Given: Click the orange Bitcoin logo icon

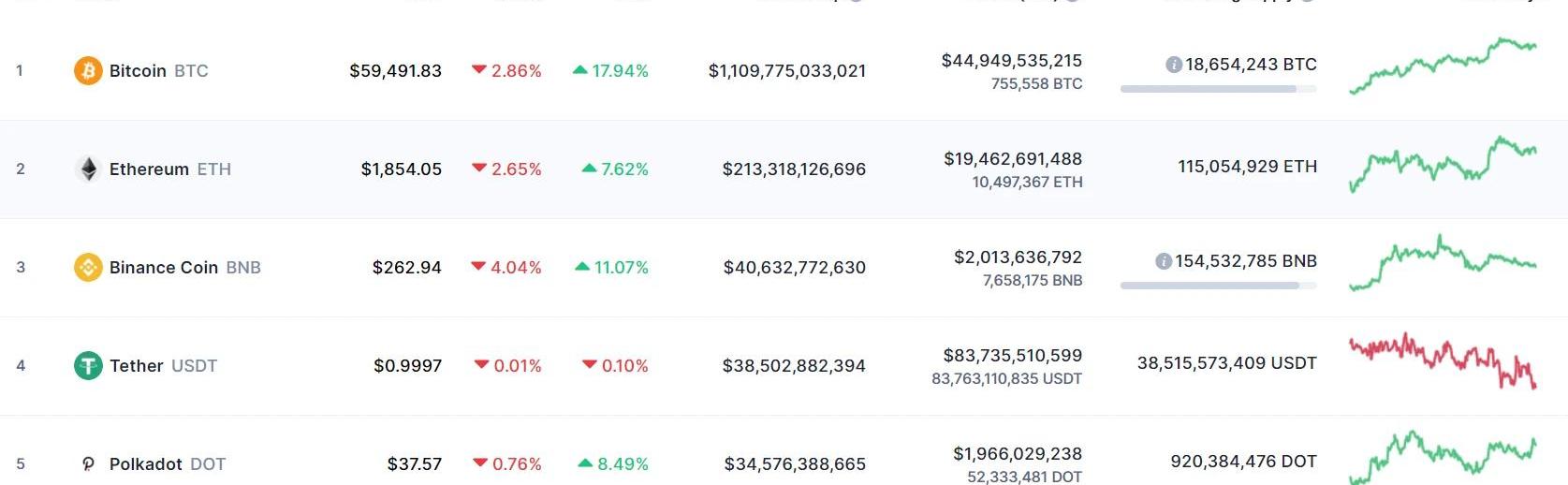Looking at the screenshot, I should click(x=88, y=71).
